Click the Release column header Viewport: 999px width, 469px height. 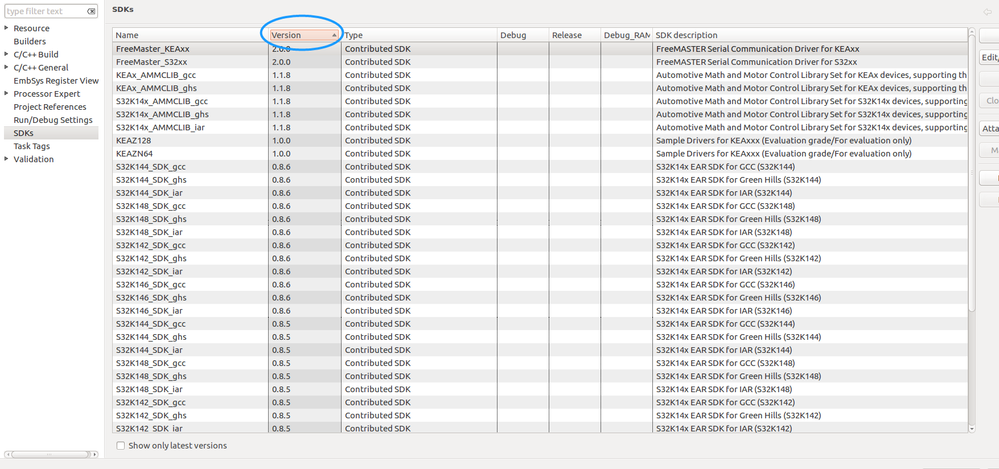tap(575, 35)
